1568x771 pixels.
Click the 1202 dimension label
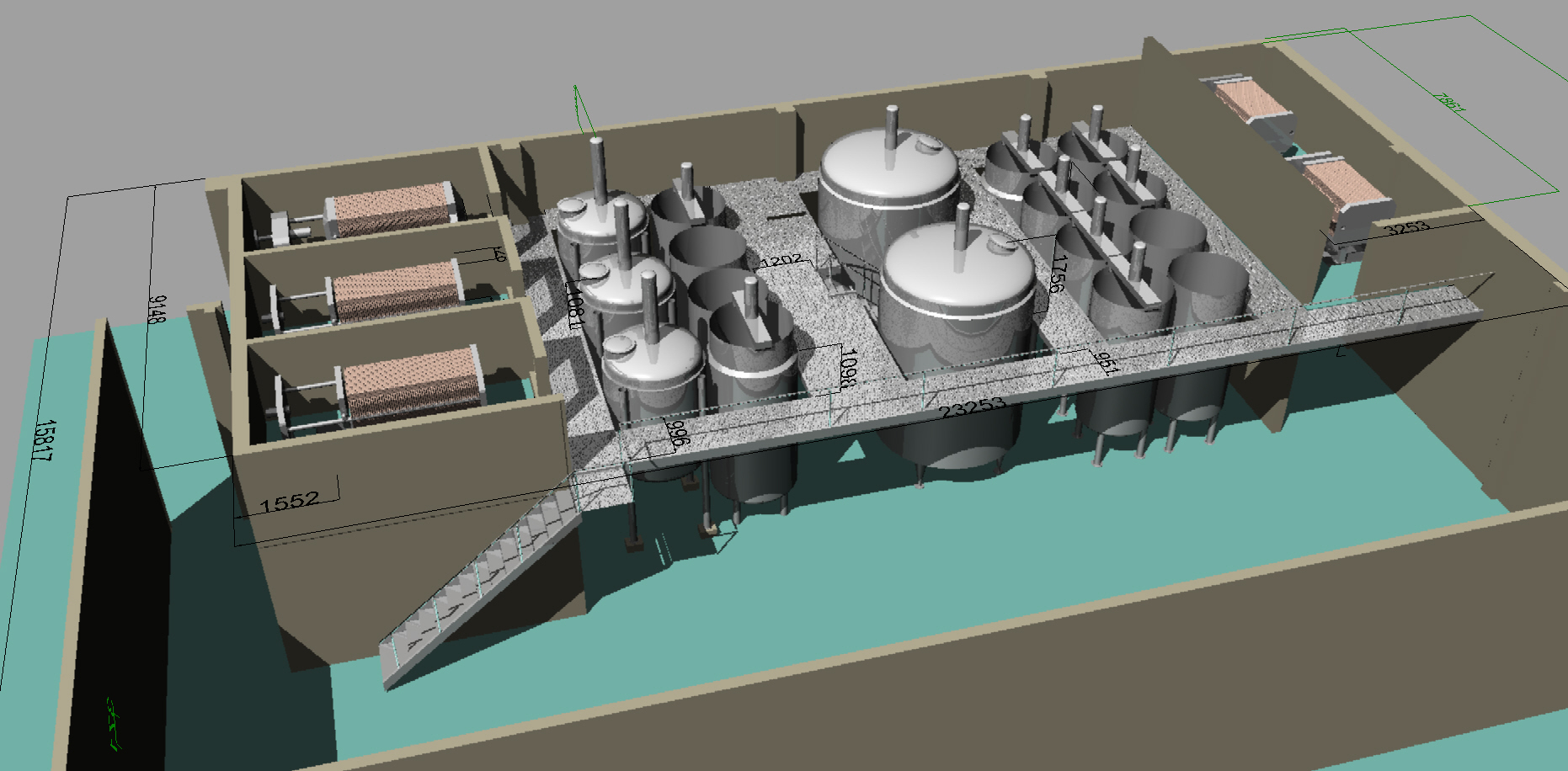pyautogui.click(x=781, y=260)
